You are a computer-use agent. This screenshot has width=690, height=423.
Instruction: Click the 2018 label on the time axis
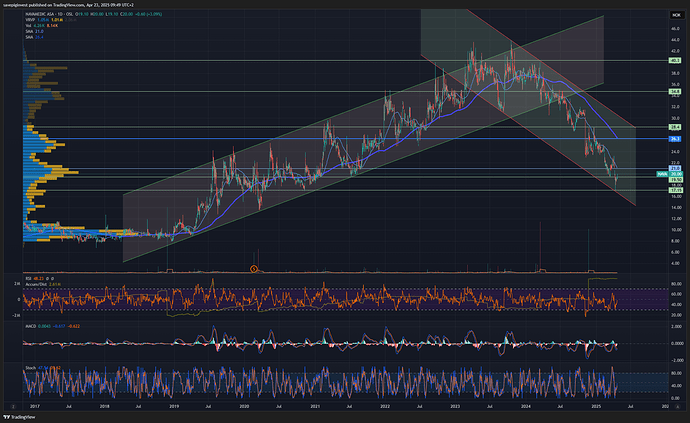click(x=105, y=406)
